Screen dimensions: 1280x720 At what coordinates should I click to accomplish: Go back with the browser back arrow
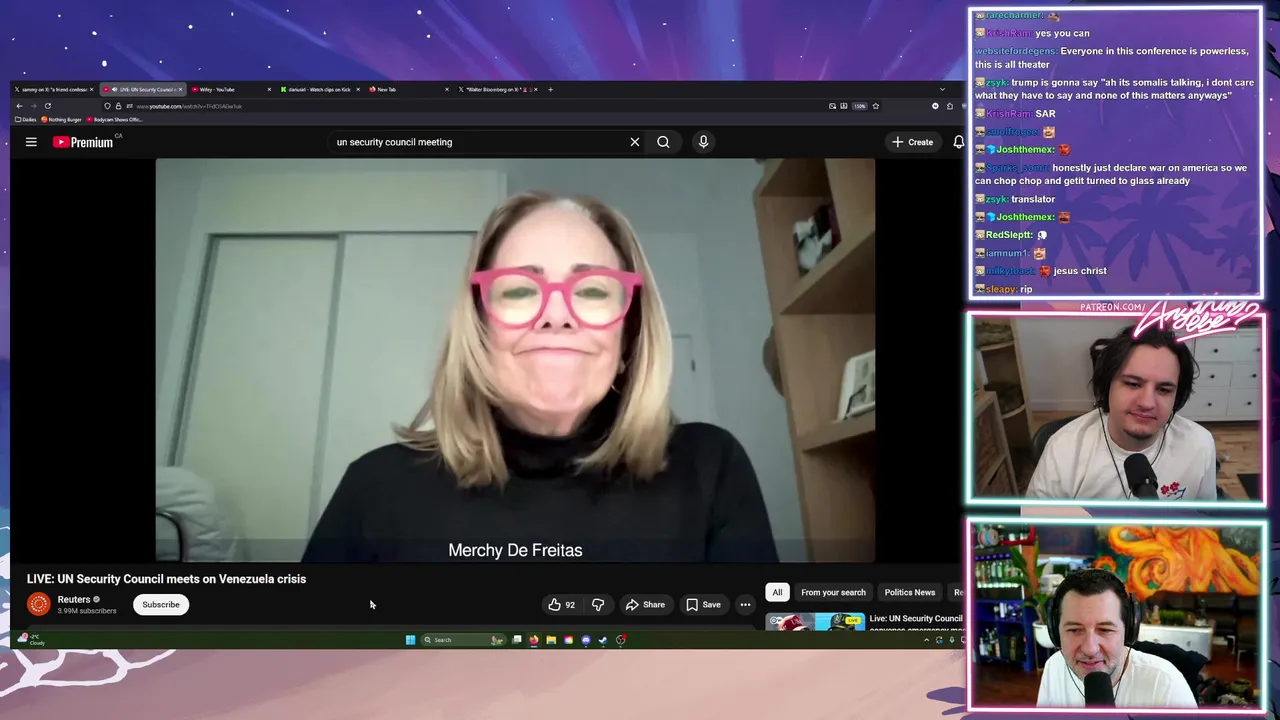[19, 106]
